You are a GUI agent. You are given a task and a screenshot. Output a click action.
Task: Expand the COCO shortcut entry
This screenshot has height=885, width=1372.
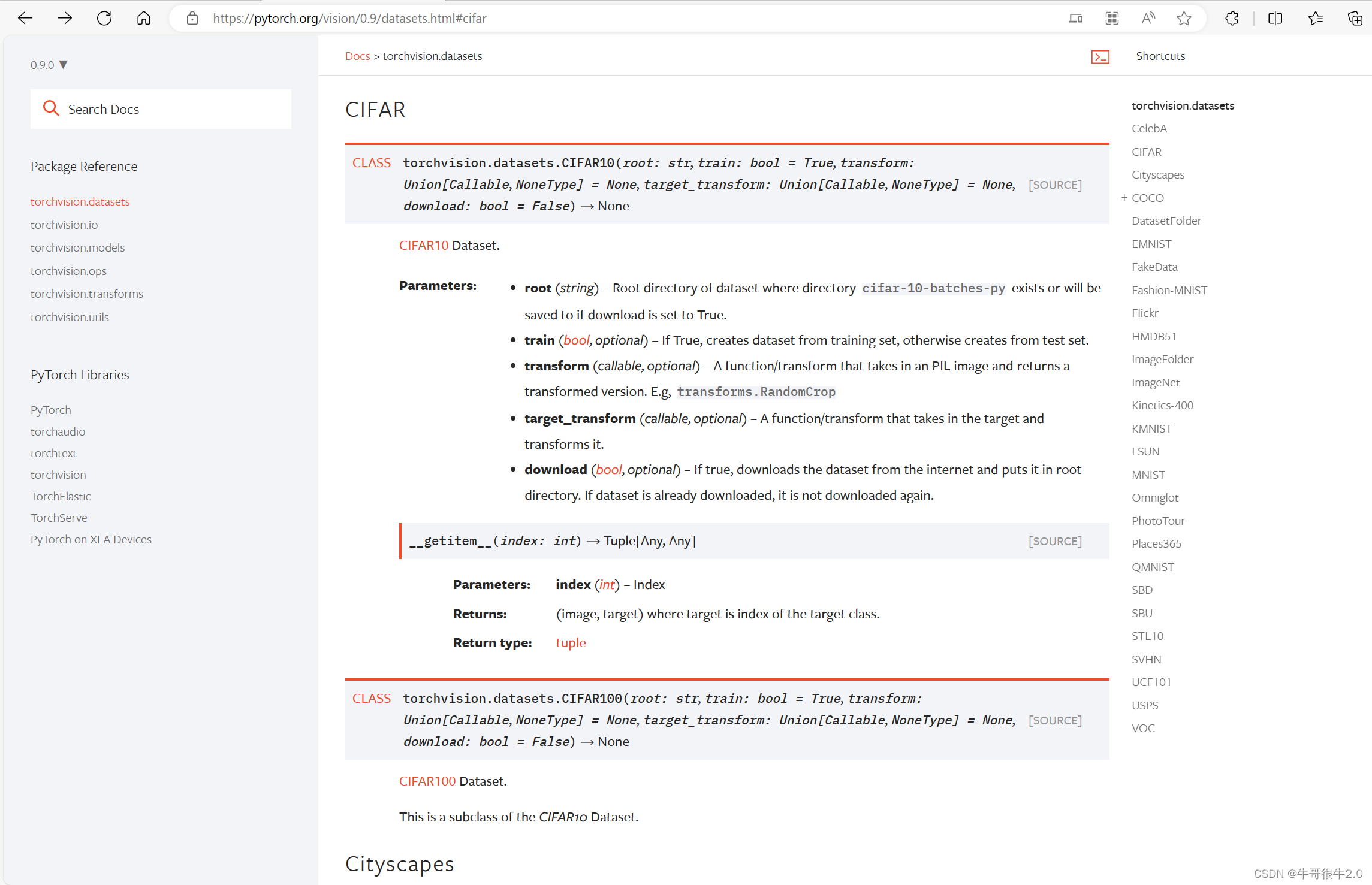[x=1124, y=198]
